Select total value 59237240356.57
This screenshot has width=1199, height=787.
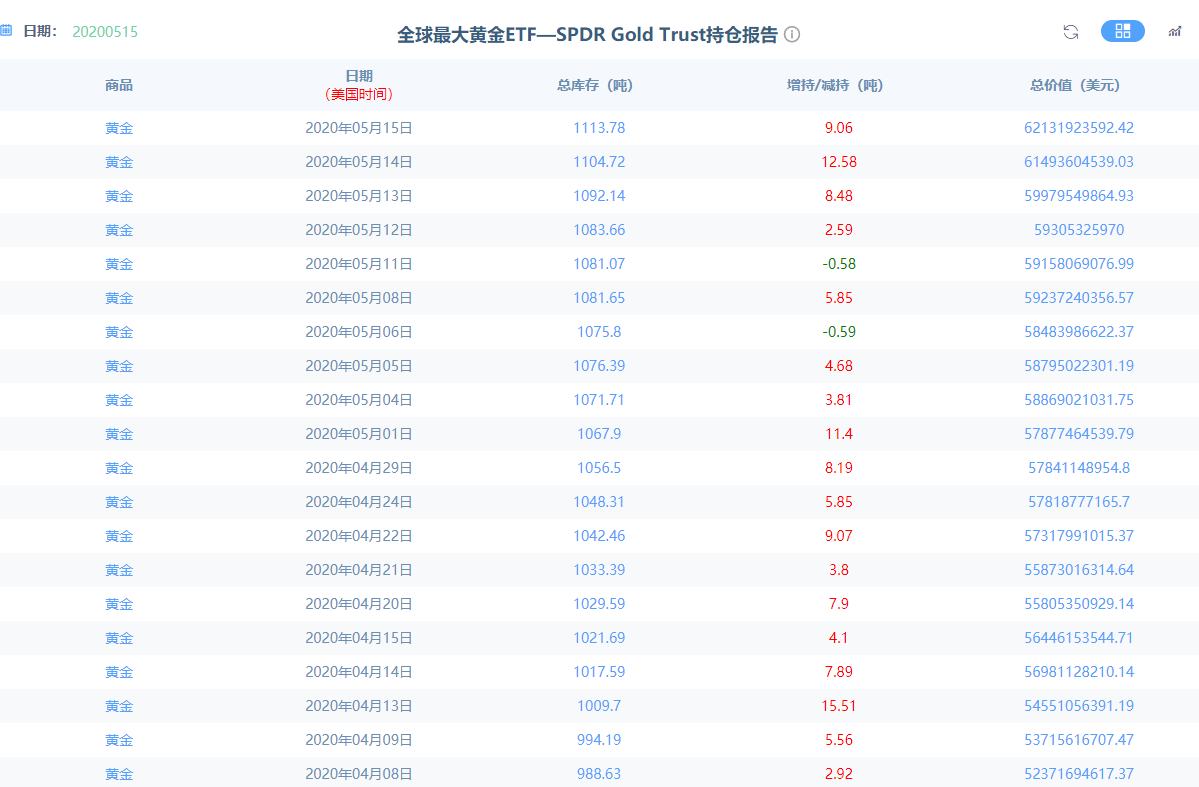1079,298
